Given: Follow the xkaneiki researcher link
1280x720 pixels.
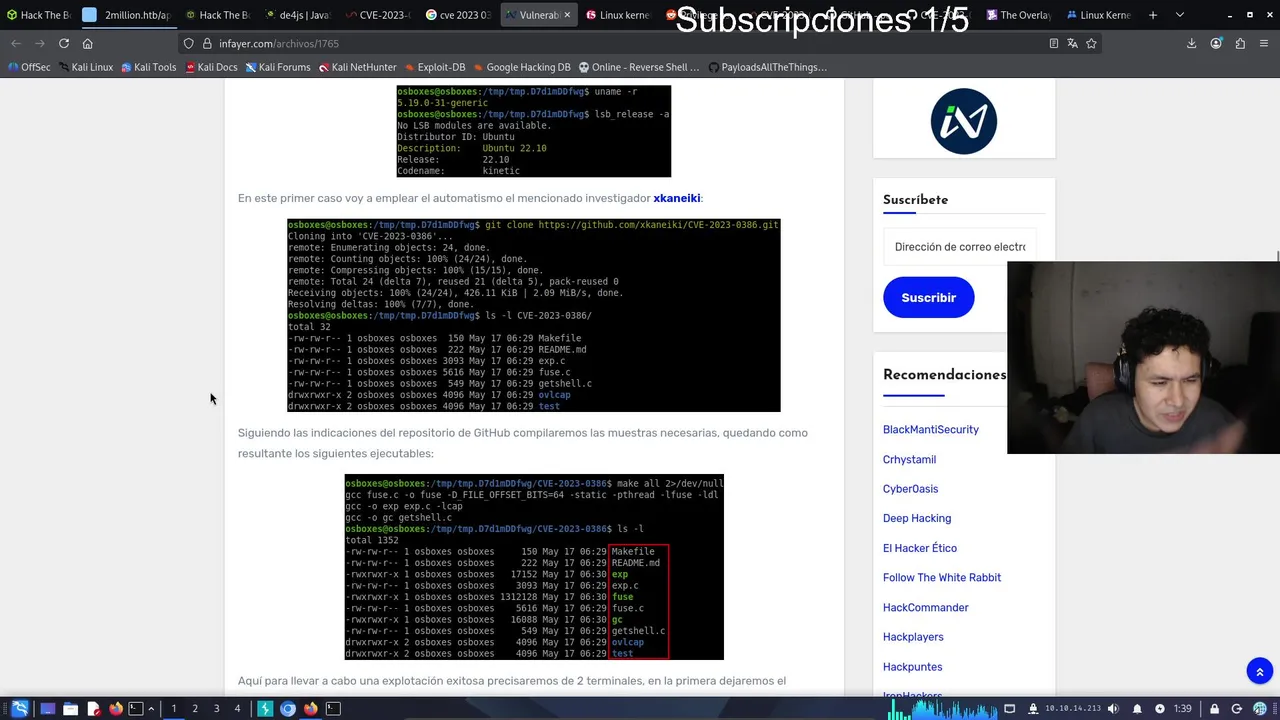Looking at the screenshot, I should 677,198.
